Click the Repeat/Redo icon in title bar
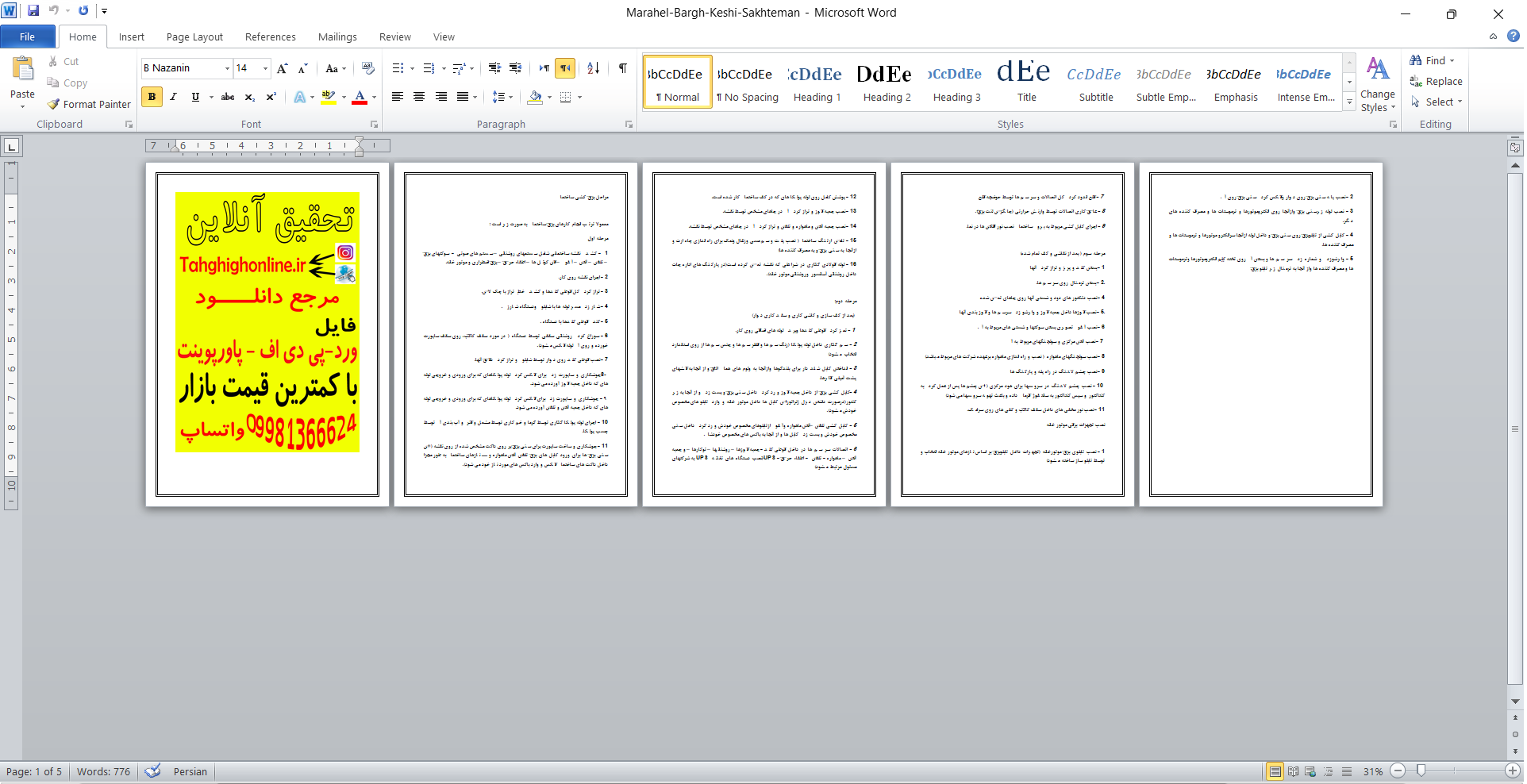The height and width of the screenshot is (784, 1527). [x=83, y=11]
